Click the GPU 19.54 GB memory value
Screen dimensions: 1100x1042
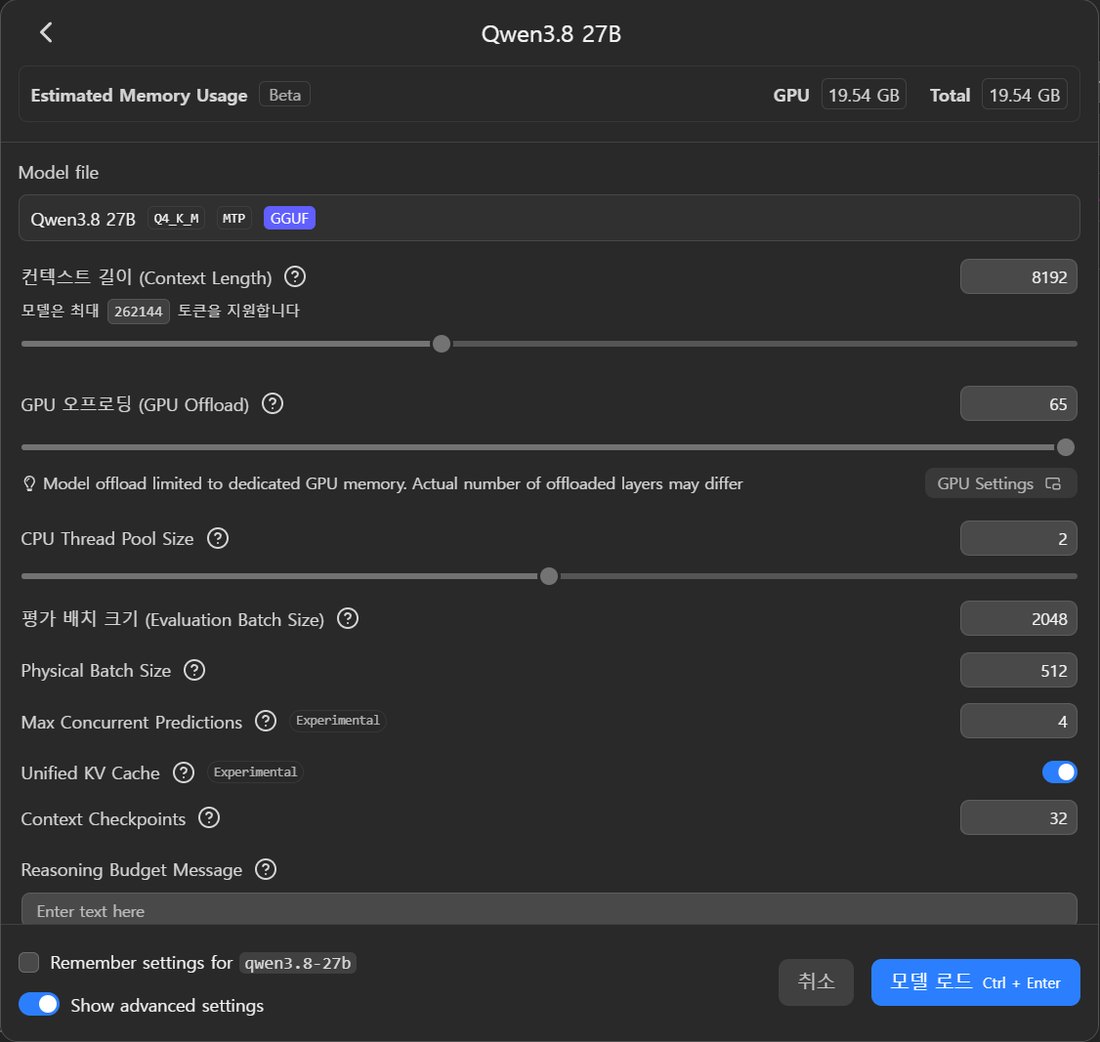864,95
